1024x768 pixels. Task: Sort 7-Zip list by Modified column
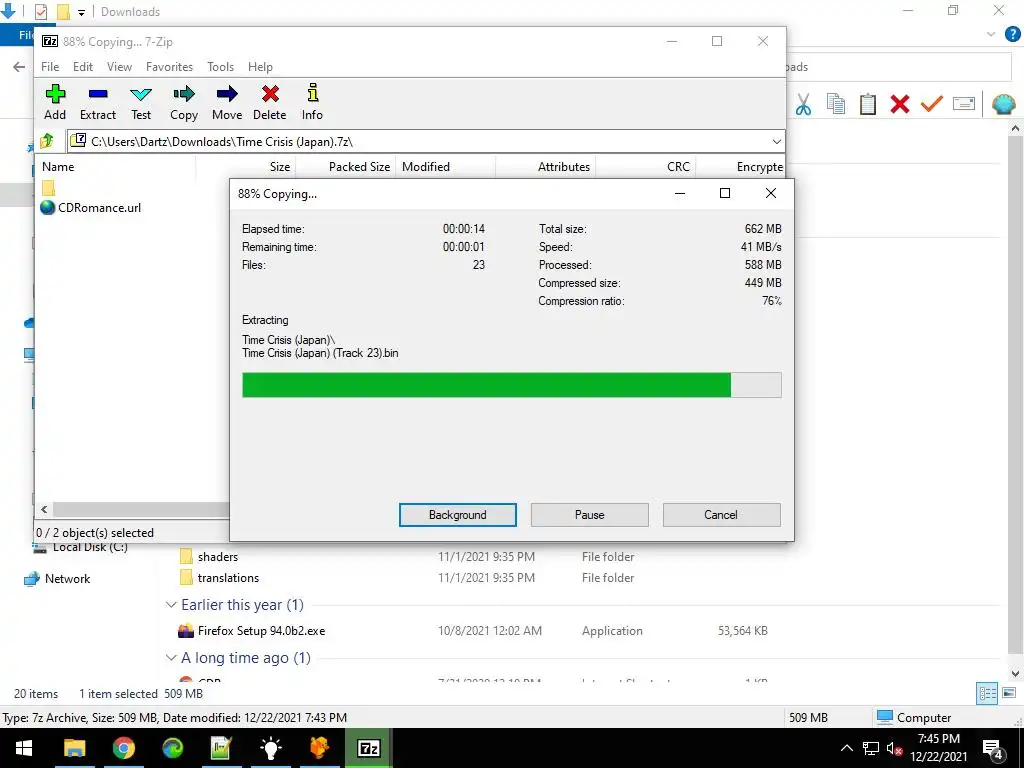445,167
